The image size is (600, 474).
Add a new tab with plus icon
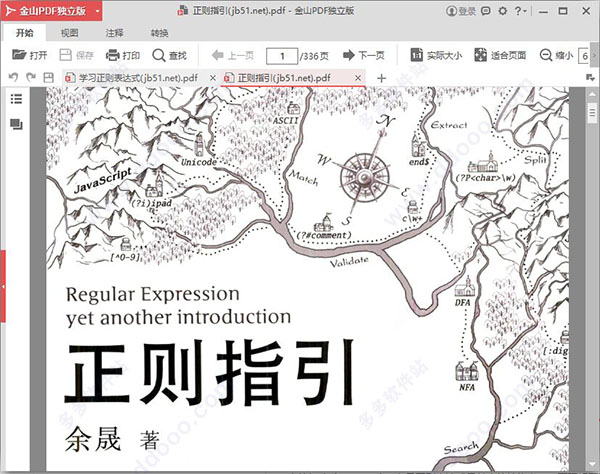pos(382,78)
